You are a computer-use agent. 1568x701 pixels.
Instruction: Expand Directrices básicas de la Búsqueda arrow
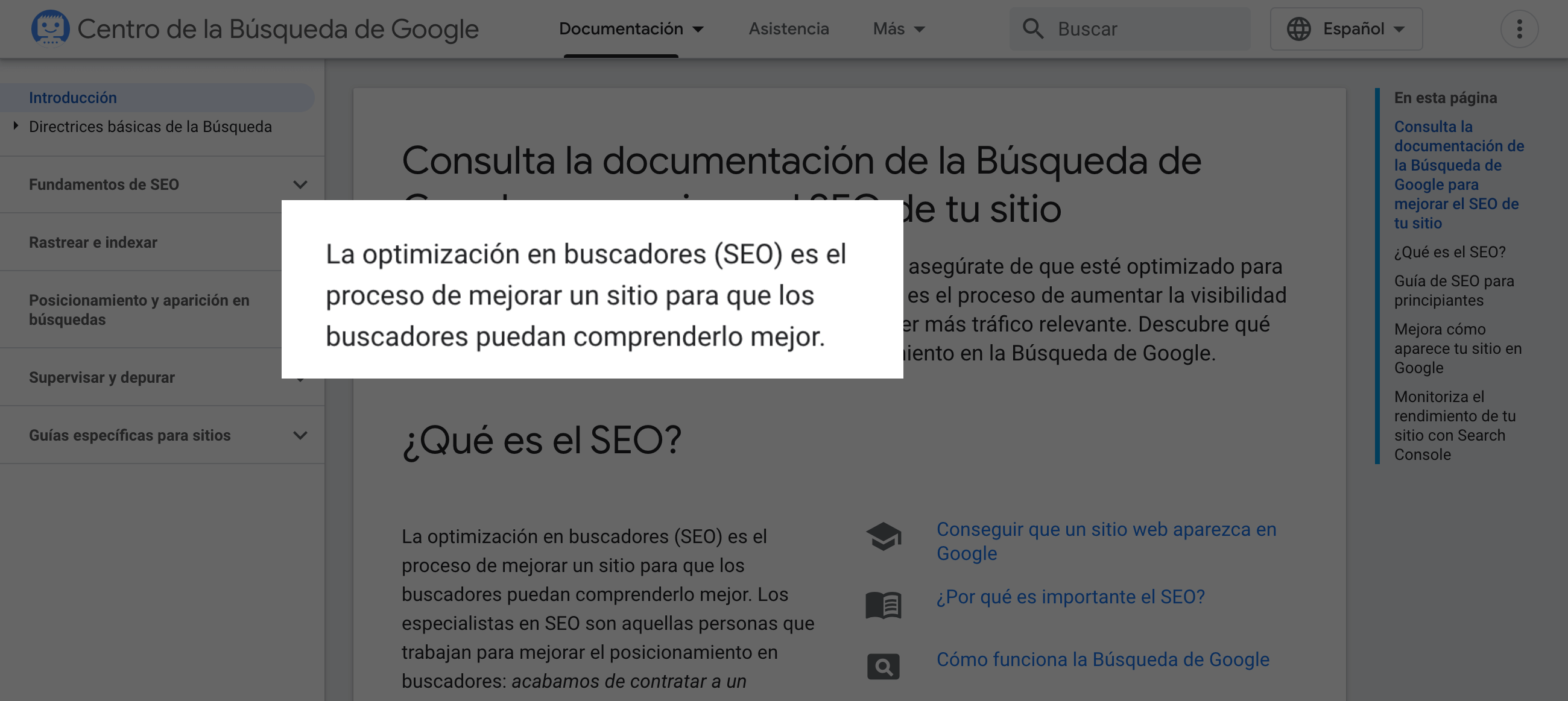pyautogui.click(x=16, y=126)
